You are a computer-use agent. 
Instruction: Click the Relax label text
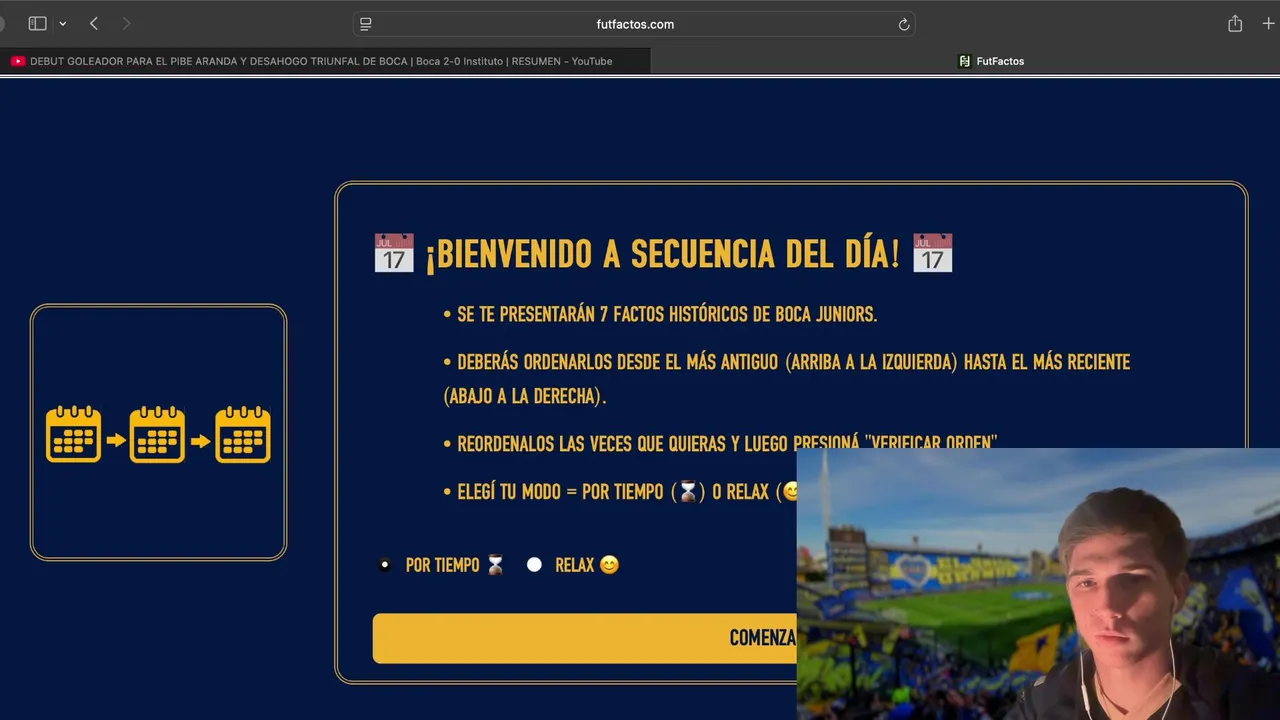coord(587,565)
